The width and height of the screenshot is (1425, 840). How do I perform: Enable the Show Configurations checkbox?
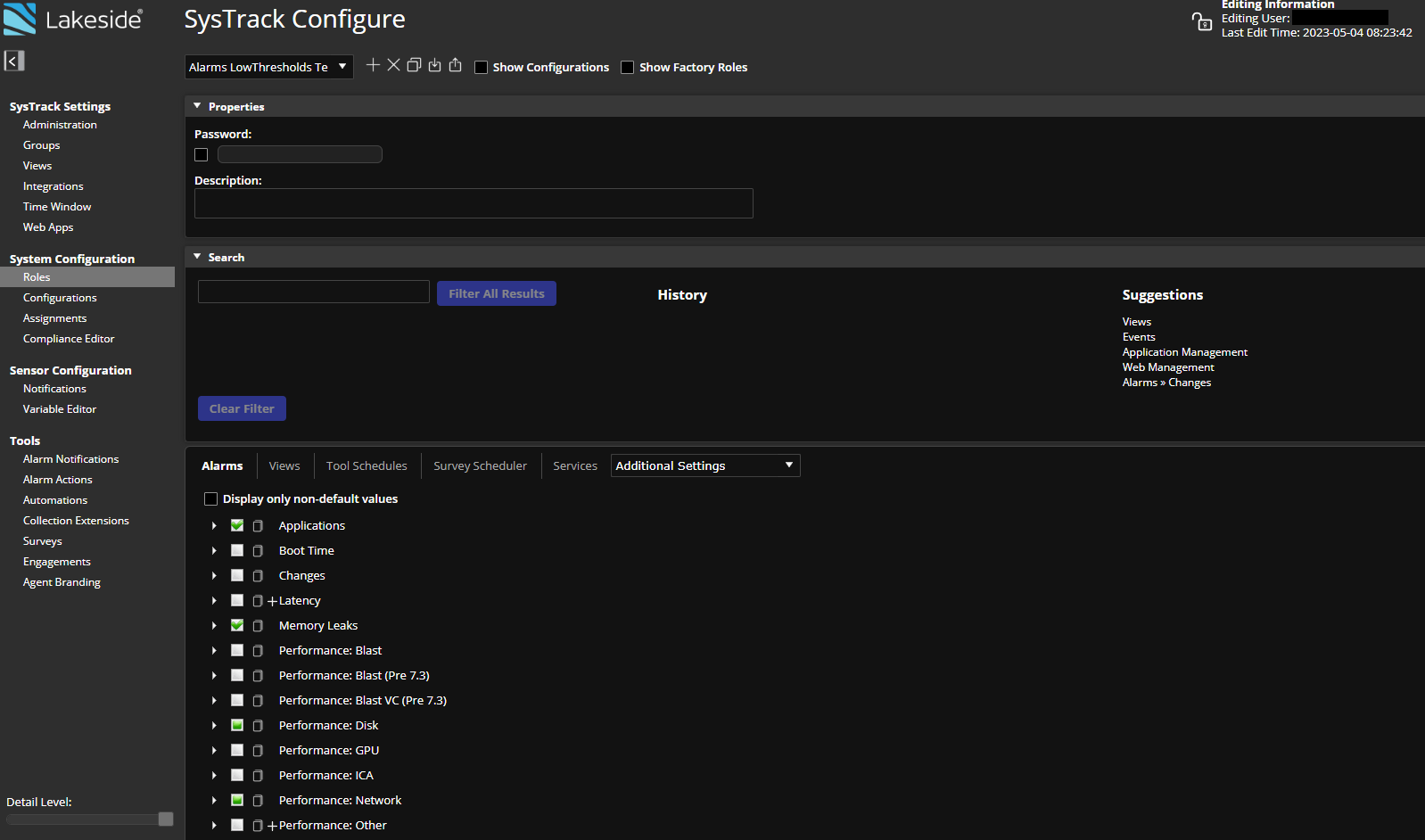point(481,67)
